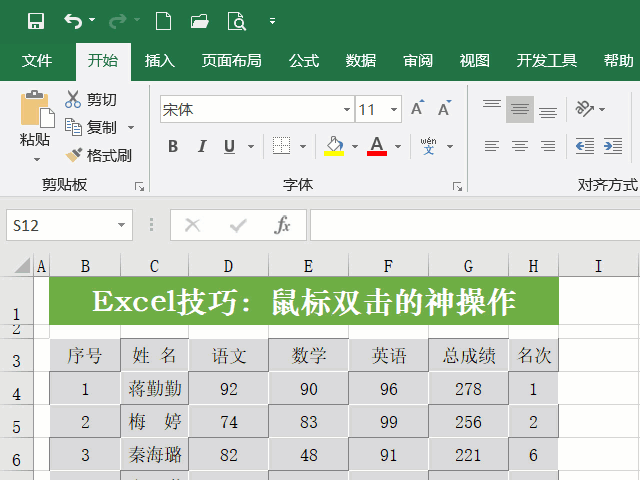The width and height of the screenshot is (640, 480).
Task: Expand the Paste options arrow under 粘贴
Action: (37, 159)
